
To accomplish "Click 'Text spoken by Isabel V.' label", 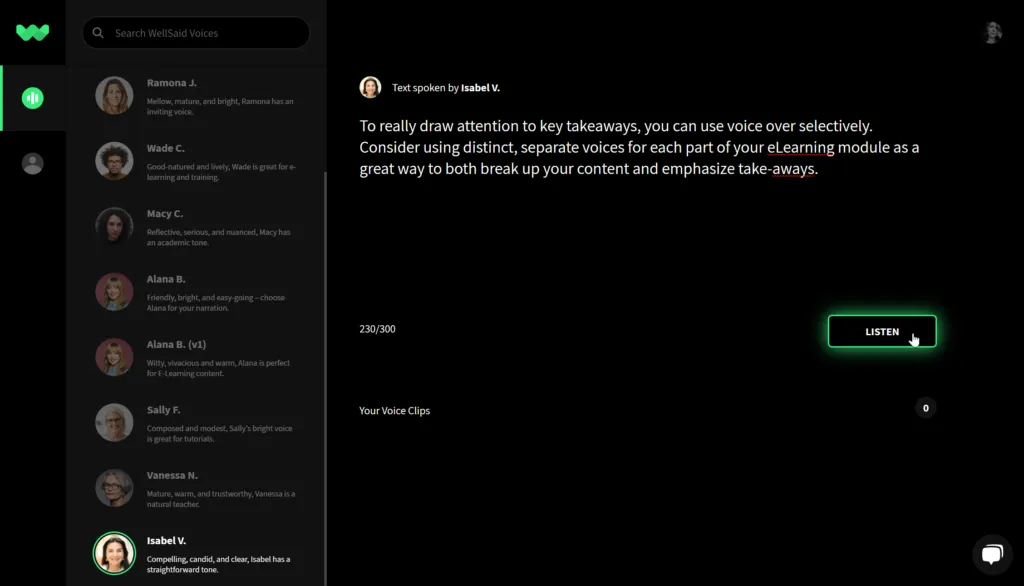I will [x=446, y=88].
